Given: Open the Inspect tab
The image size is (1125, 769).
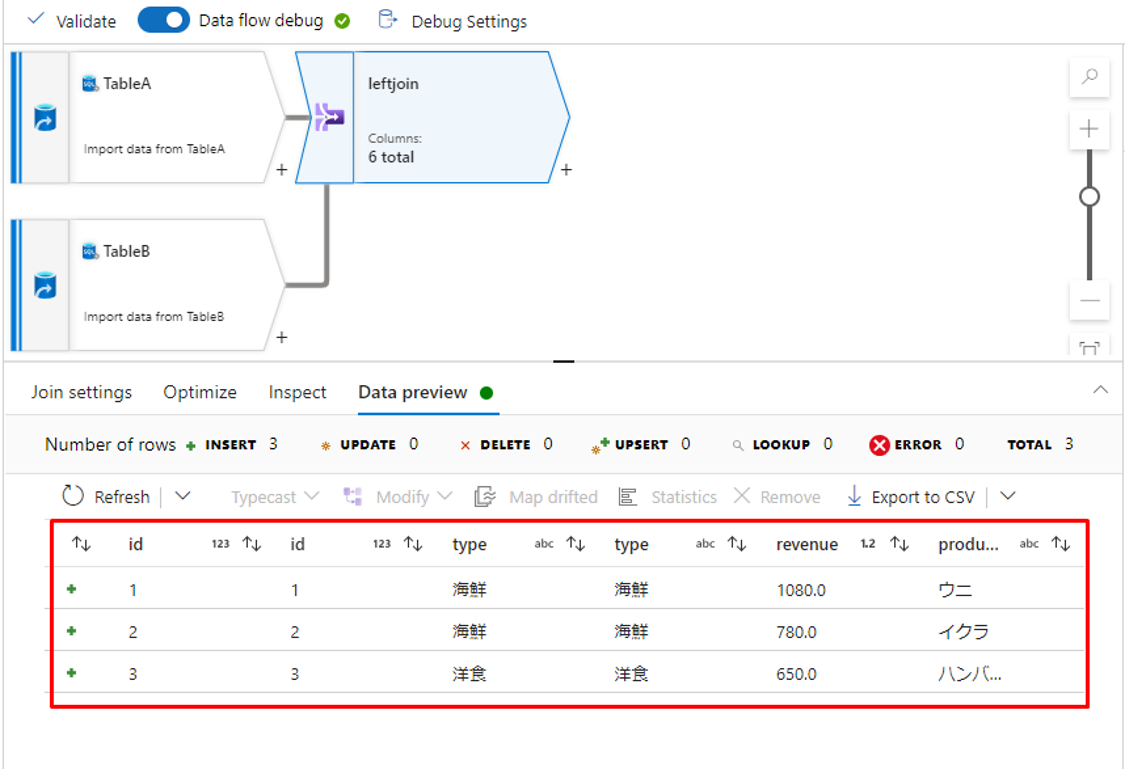Looking at the screenshot, I should 297,392.
